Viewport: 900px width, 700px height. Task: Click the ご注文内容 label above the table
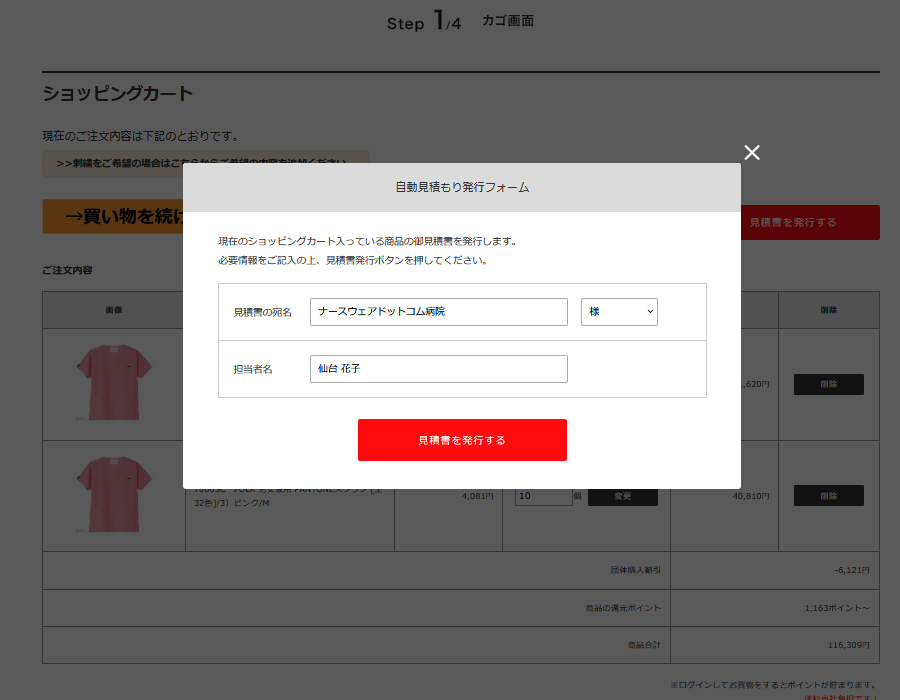coord(67,270)
